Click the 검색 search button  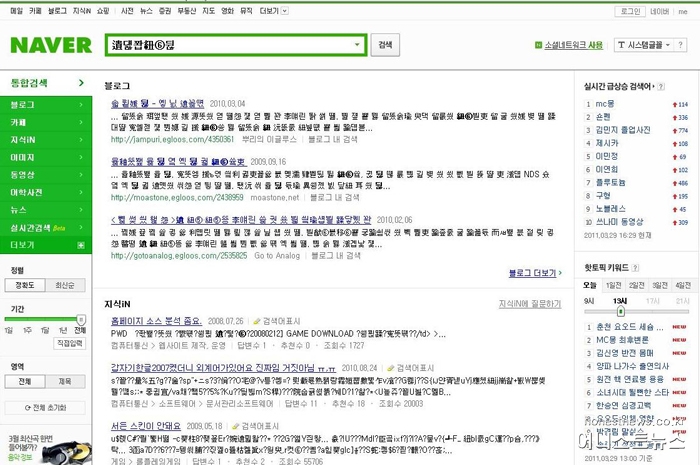tap(385, 45)
